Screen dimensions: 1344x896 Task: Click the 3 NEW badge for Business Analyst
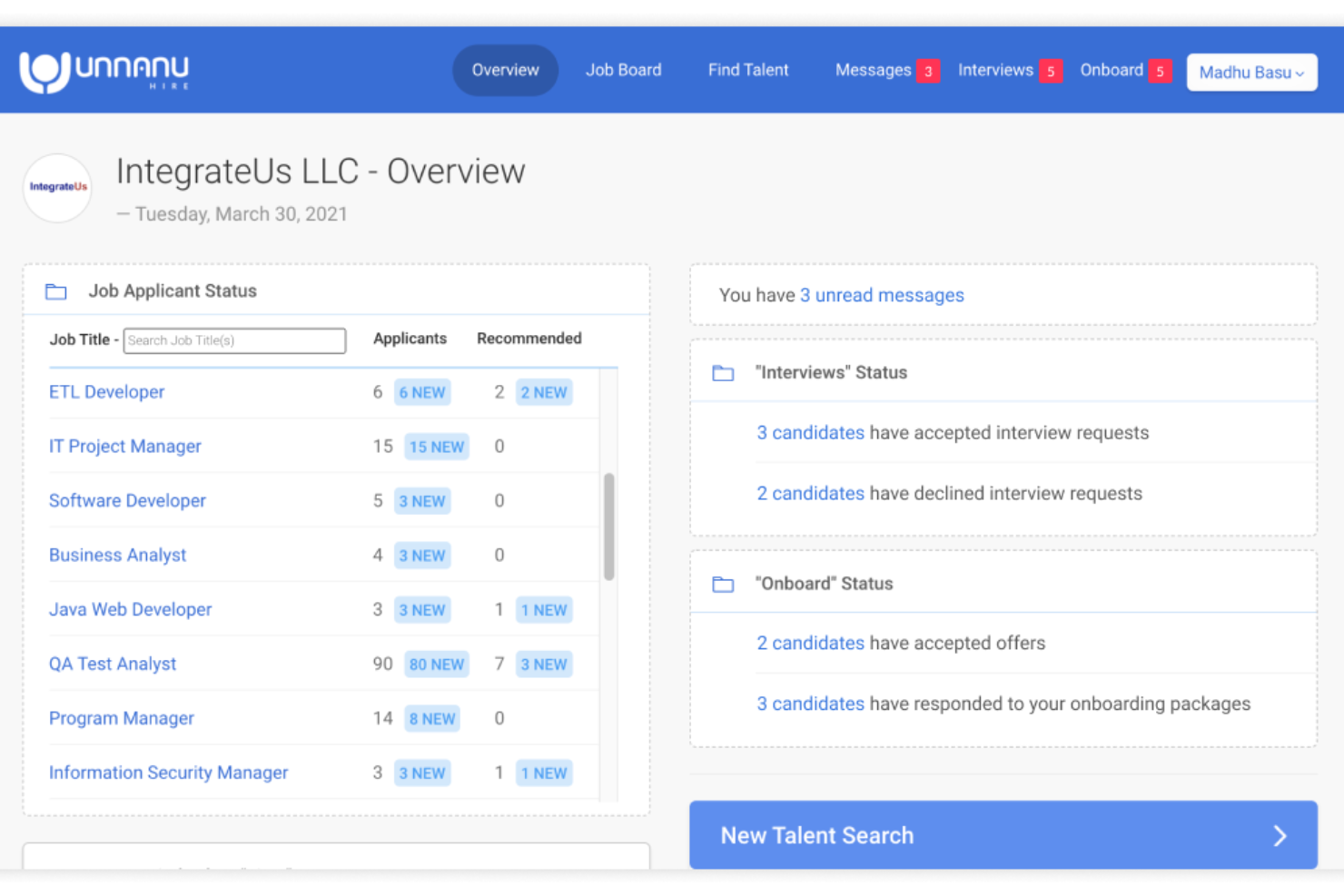pos(422,556)
